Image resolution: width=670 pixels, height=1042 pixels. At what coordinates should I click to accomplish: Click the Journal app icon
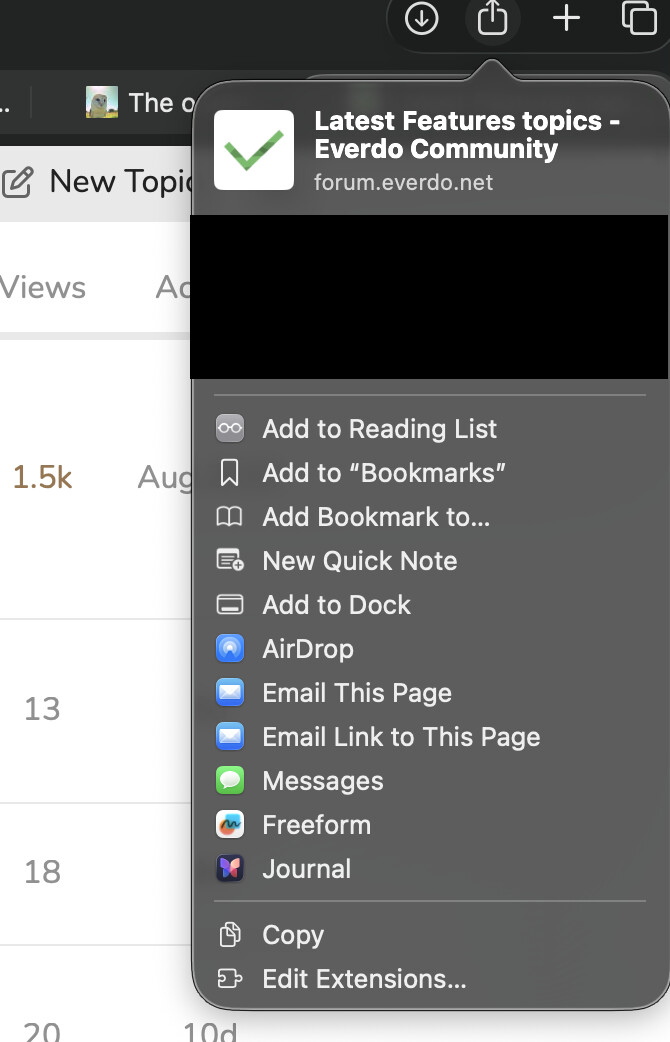pos(230,869)
